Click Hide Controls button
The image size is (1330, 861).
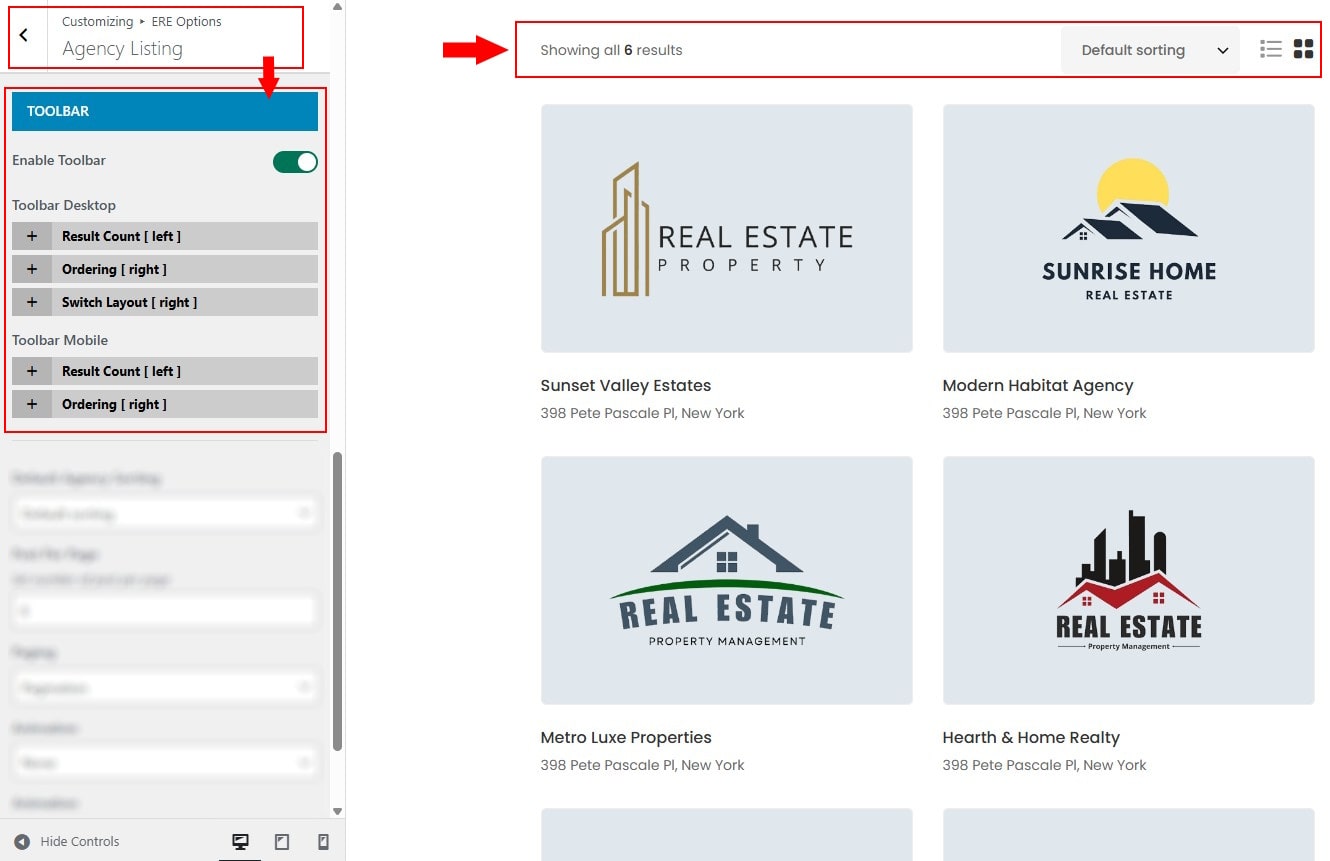(67, 842)
